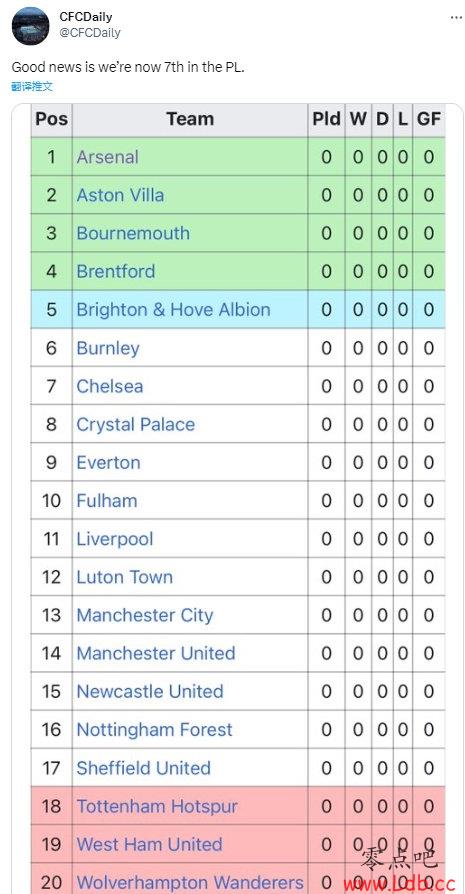Click the translate tweet link
This screenshot has width=465, height=894.
click(x=32, y=87)
